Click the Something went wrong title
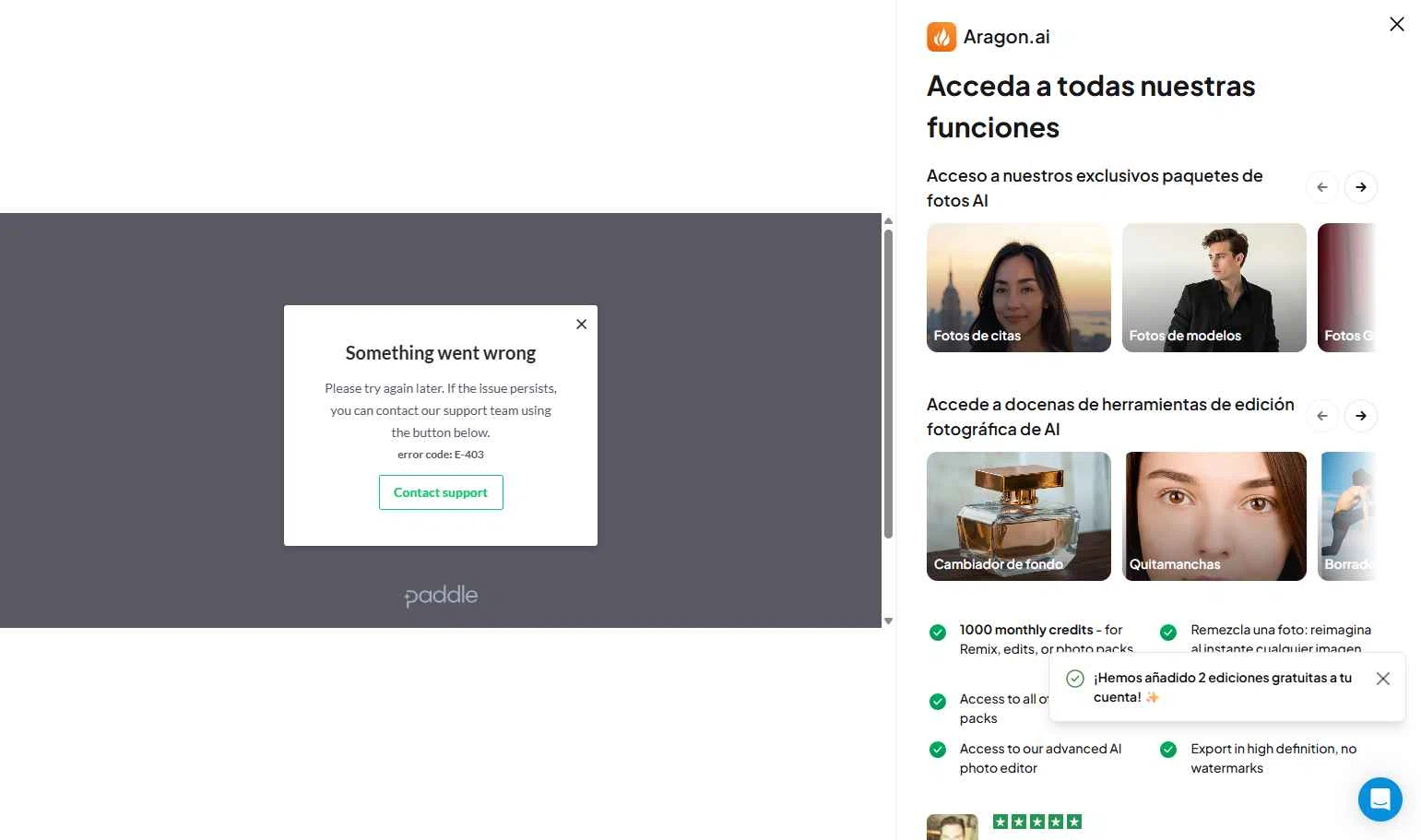Viewport: 1421px width, 840px height. click(441, 353)
